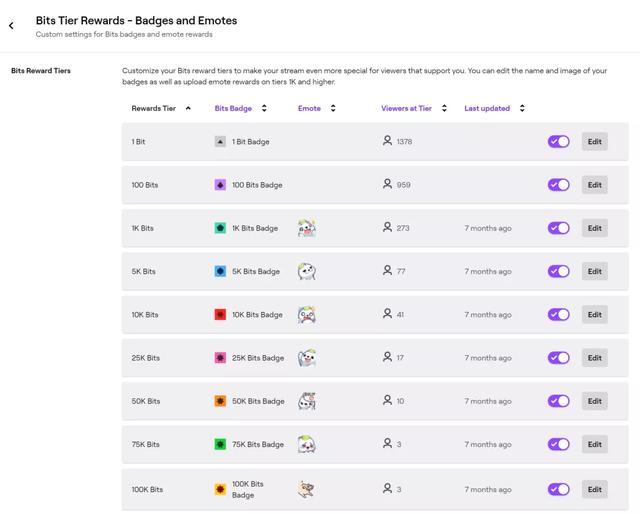
Task: Toggle the 75K Bits reward tier
Action: (x=558, y=444)
